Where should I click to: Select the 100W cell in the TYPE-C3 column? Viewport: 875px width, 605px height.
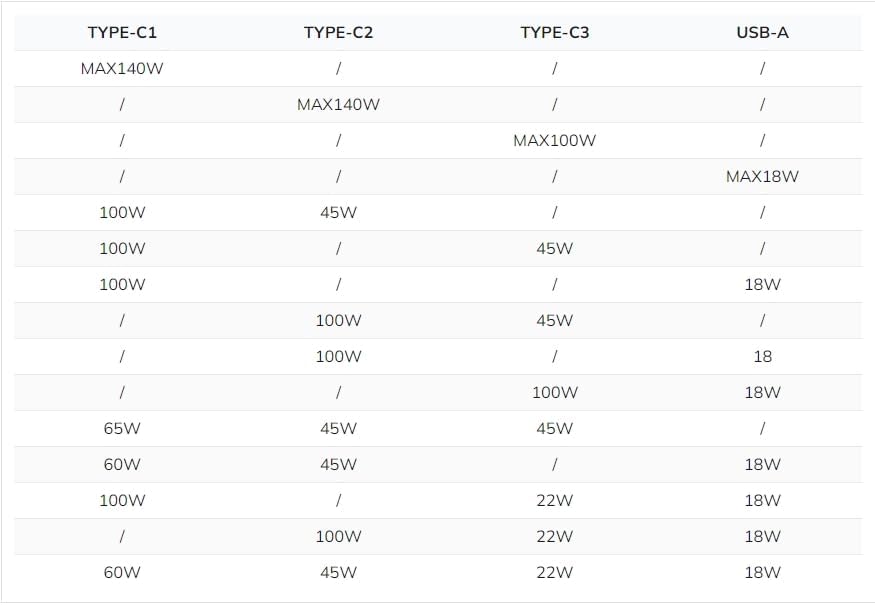point(554,393)
